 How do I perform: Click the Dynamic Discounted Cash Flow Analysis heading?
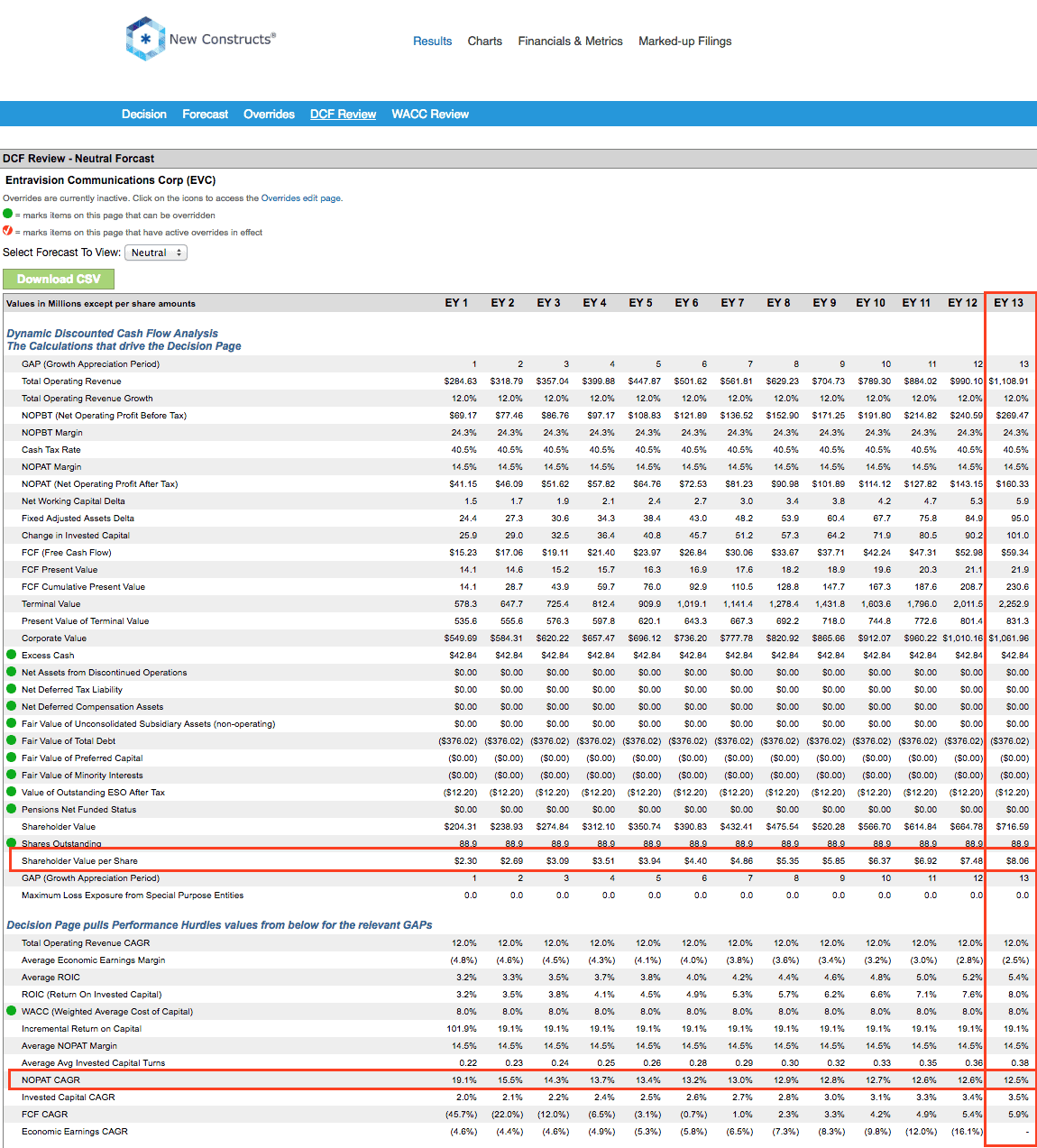[113, 334]
